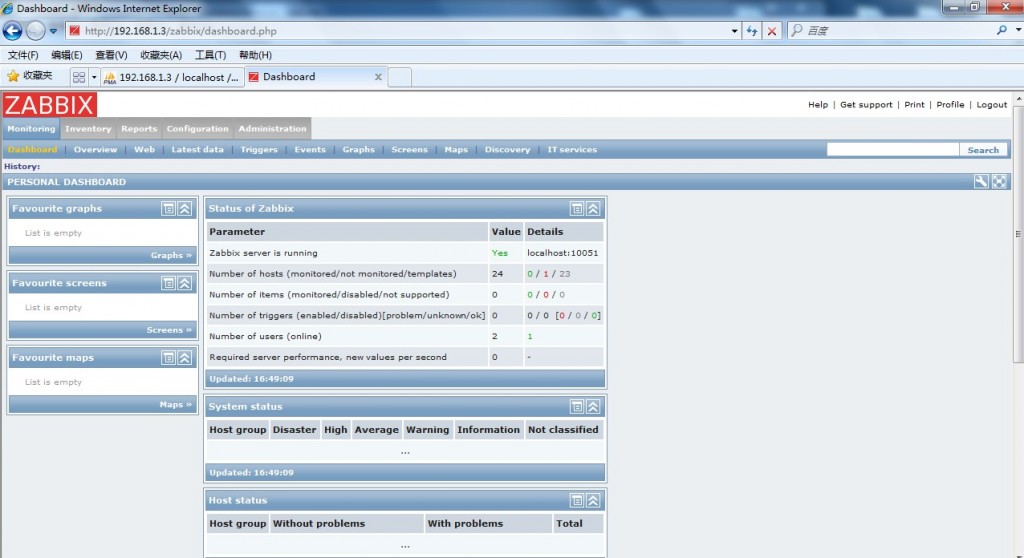Open Graphs submenu link

pos(359,150)
